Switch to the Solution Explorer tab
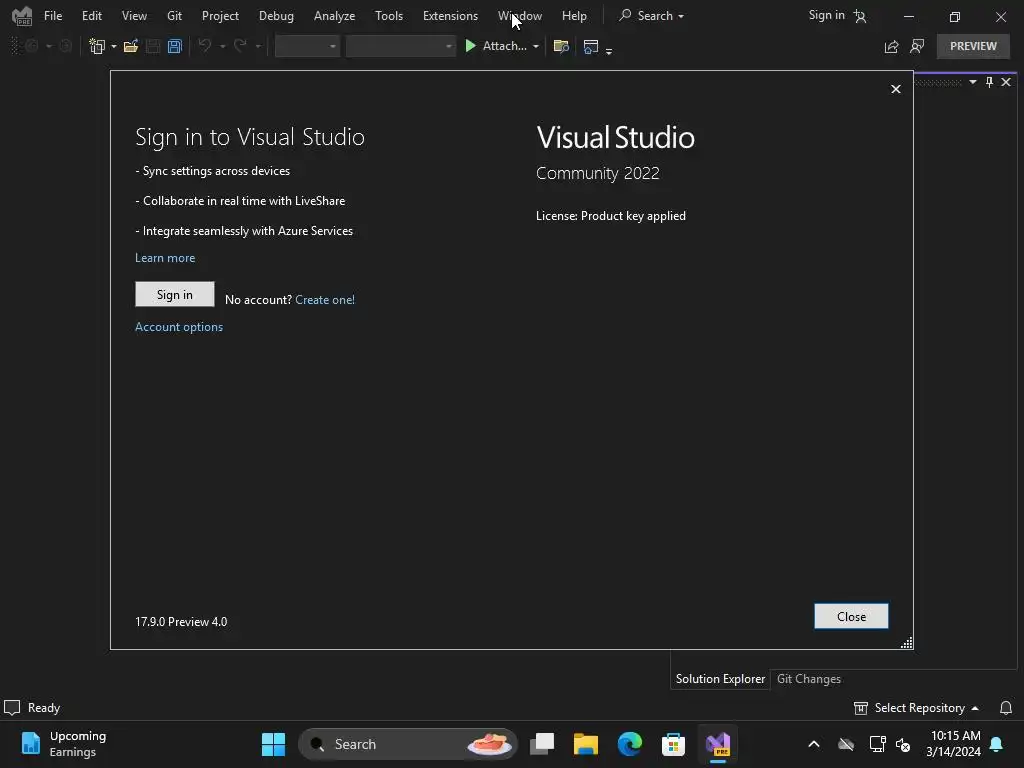1024x768 pixels. pyautogui.click(x=720, y=679)
